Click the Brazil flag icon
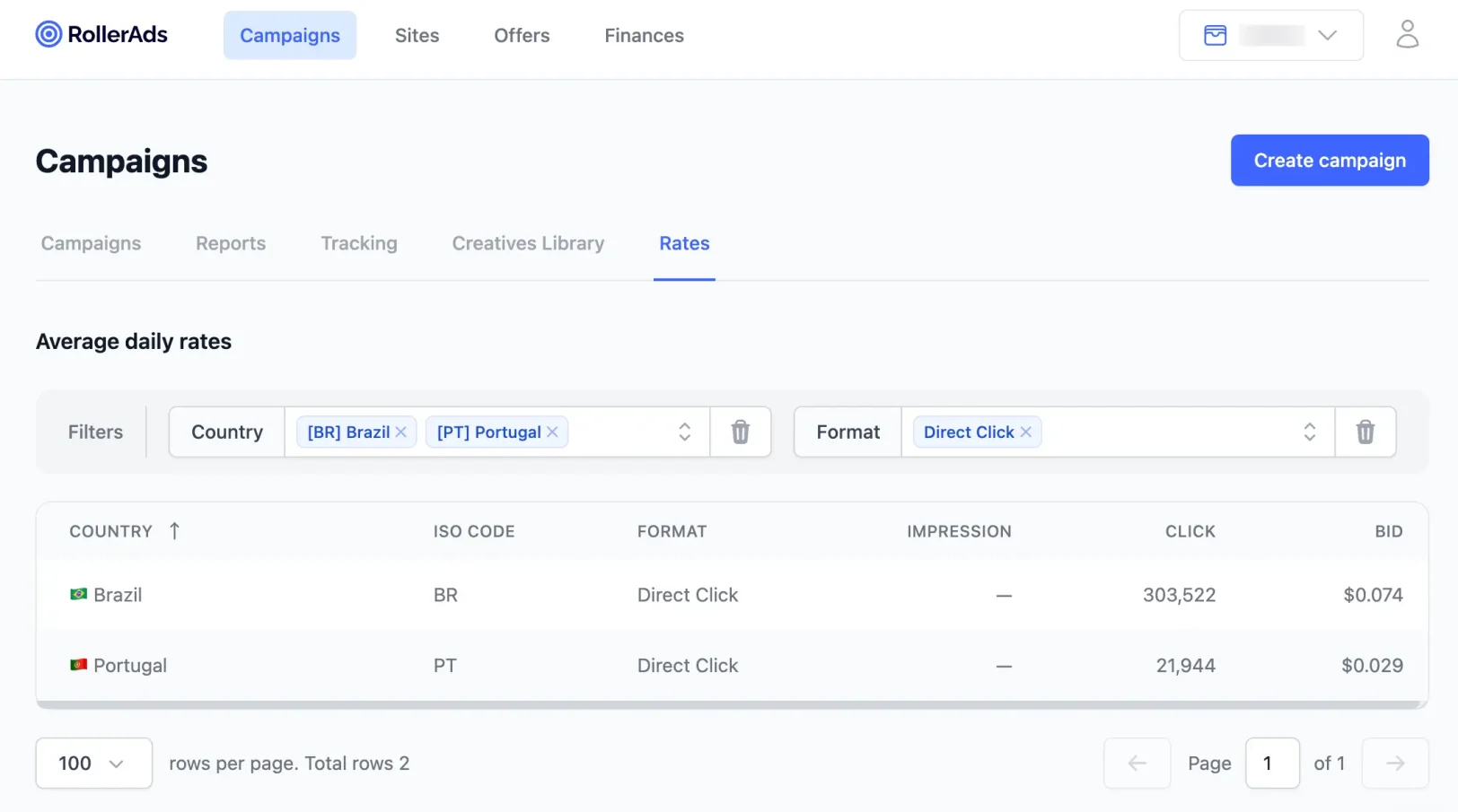This screenshot has width=1458, height=812. point(78,594)
